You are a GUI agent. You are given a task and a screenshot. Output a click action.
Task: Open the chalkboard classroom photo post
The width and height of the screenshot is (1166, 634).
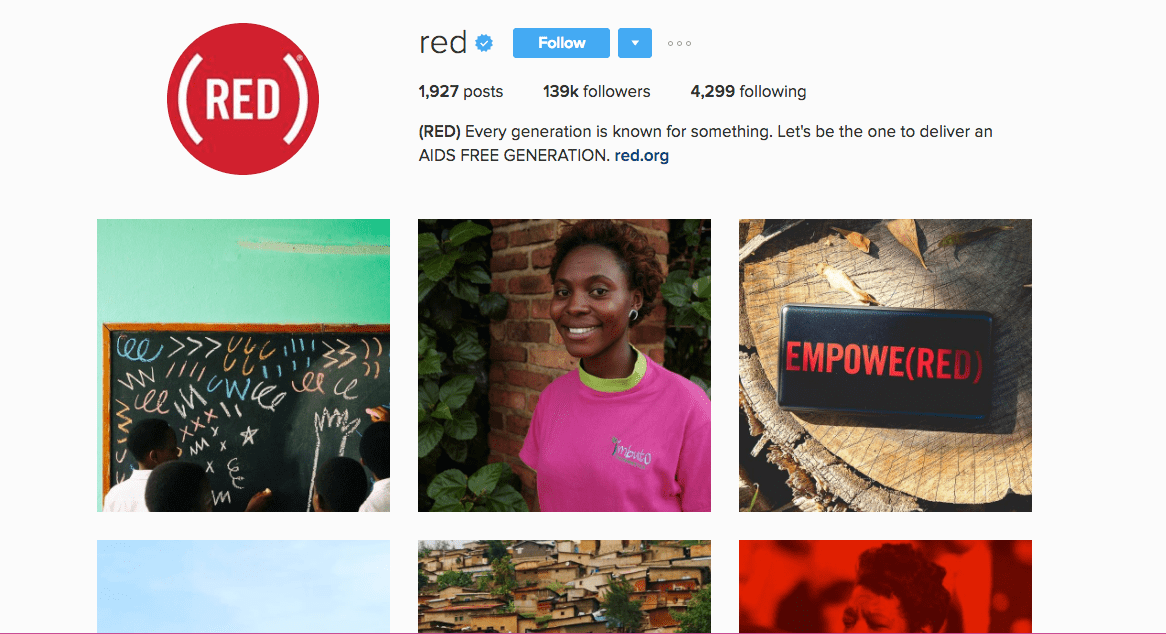pyautogui.click(x=243, y=365)
